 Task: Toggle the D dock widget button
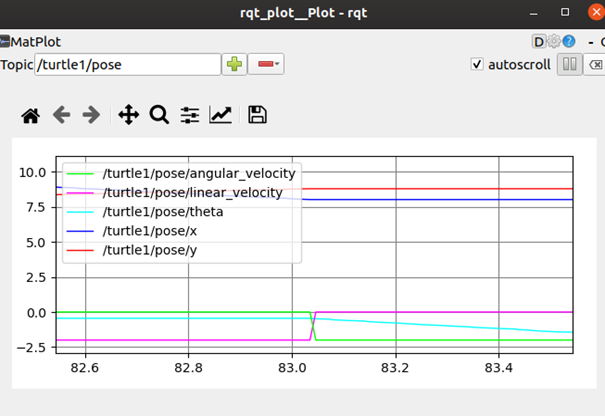540,42
